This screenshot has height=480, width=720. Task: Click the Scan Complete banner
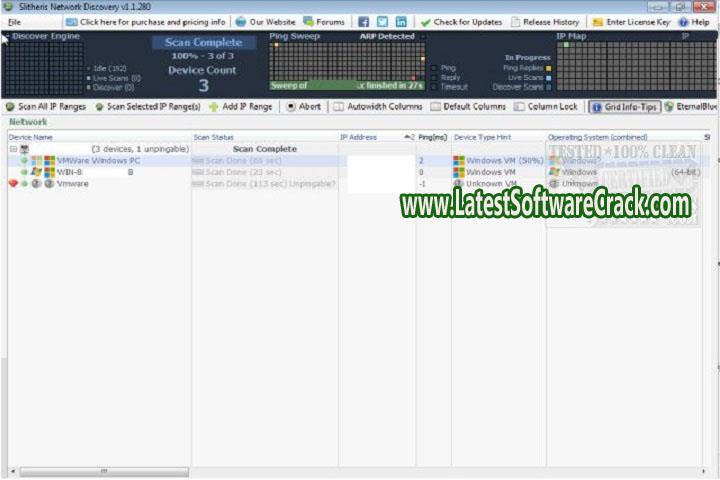coord(204,42)
